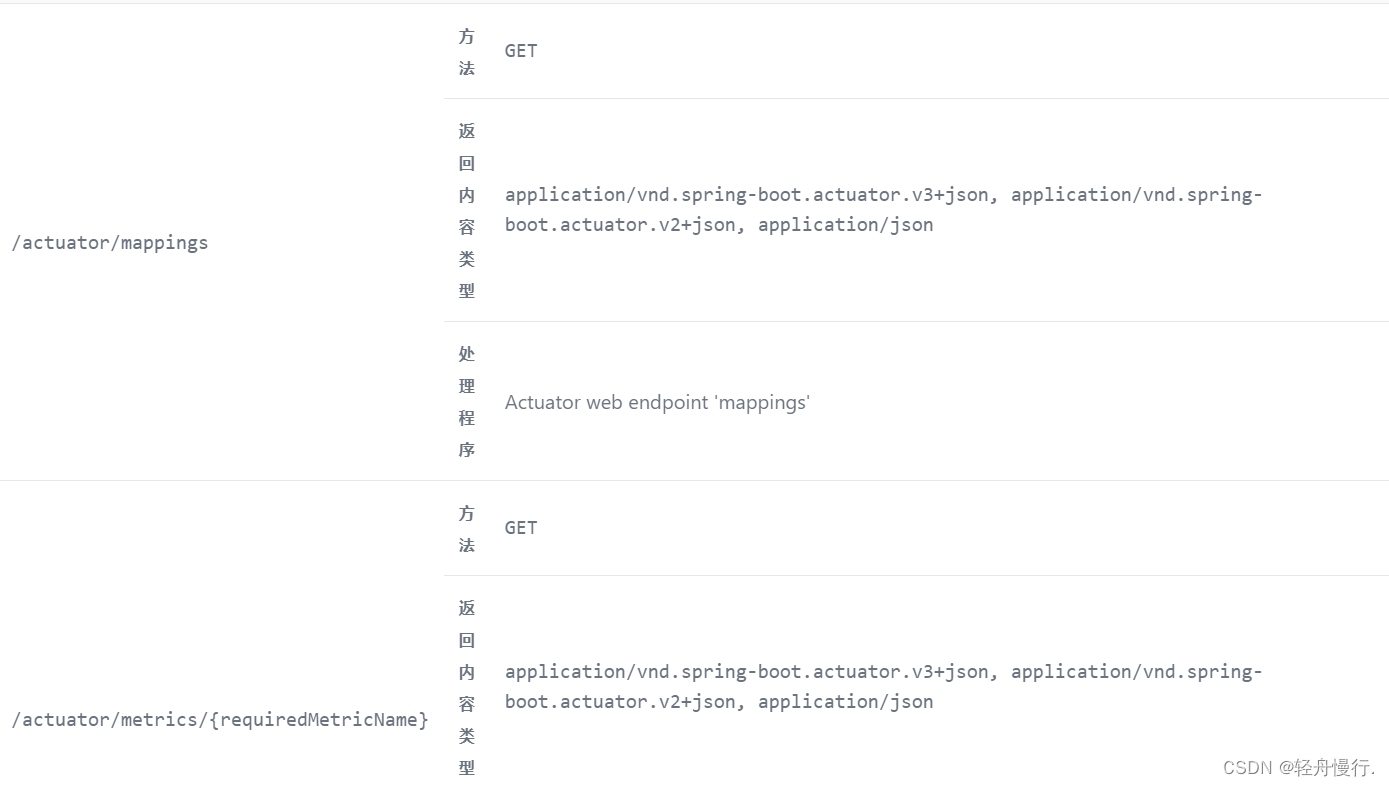This screenshot has width=1389, height=786.
Task: Select the /actuator/metrics/{requiredMetricName} path text
Action: click(x=220, y=720)
